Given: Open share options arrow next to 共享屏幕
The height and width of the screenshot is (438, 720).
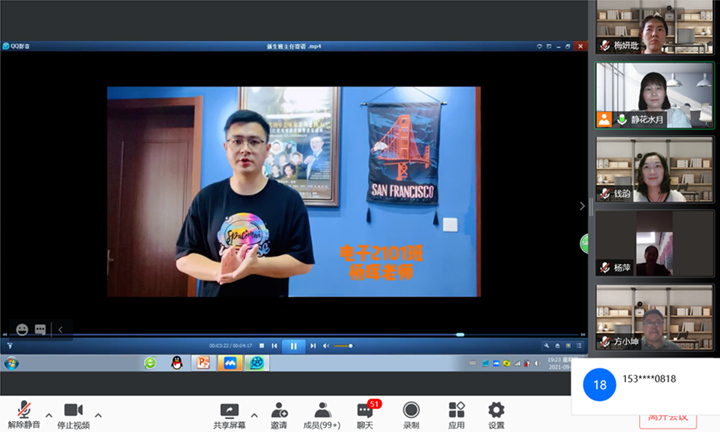Looking at the screenshot, I should 254,415.
